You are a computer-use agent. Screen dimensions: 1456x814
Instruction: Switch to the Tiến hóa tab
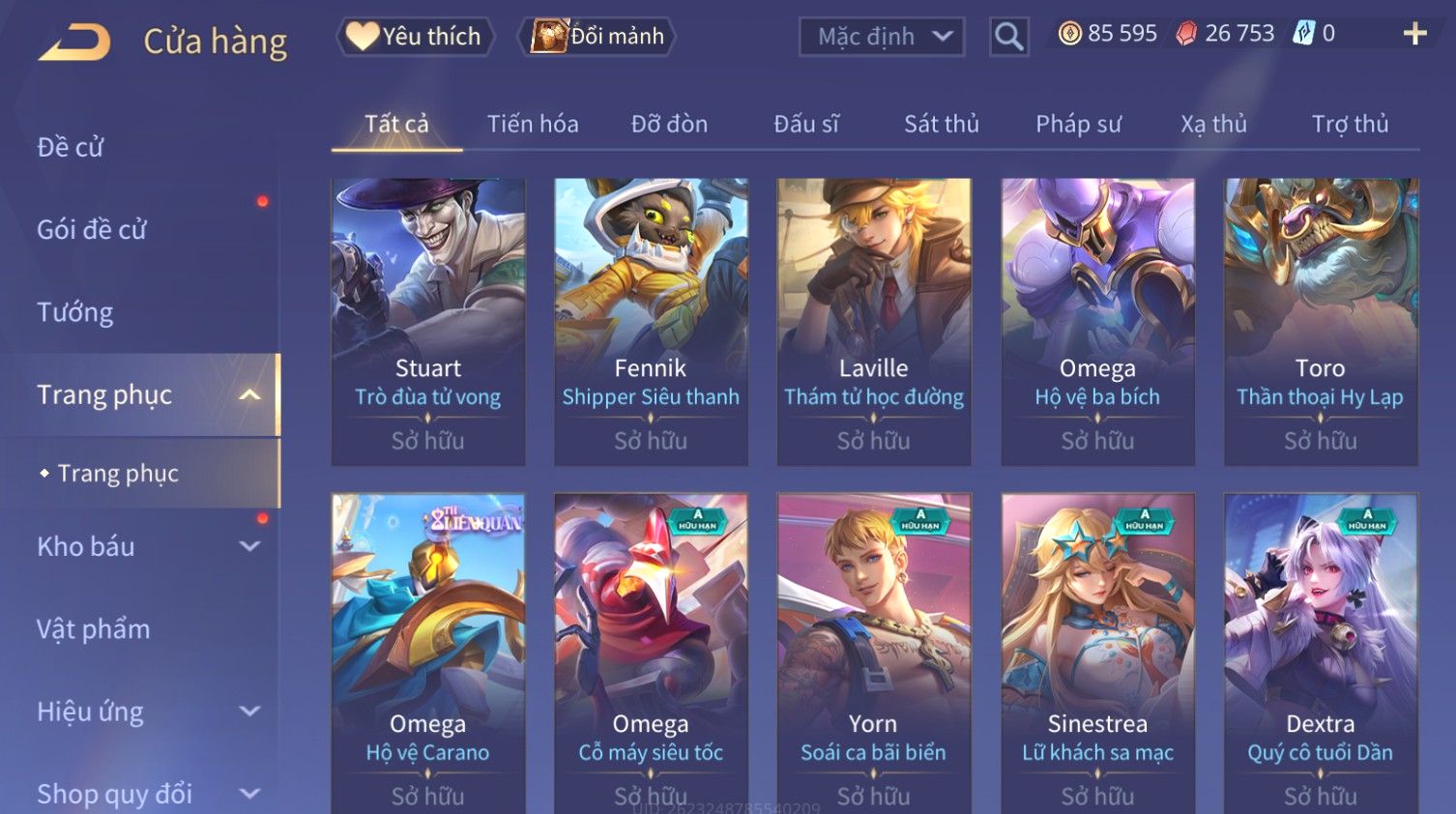click(x=533, y=124)
